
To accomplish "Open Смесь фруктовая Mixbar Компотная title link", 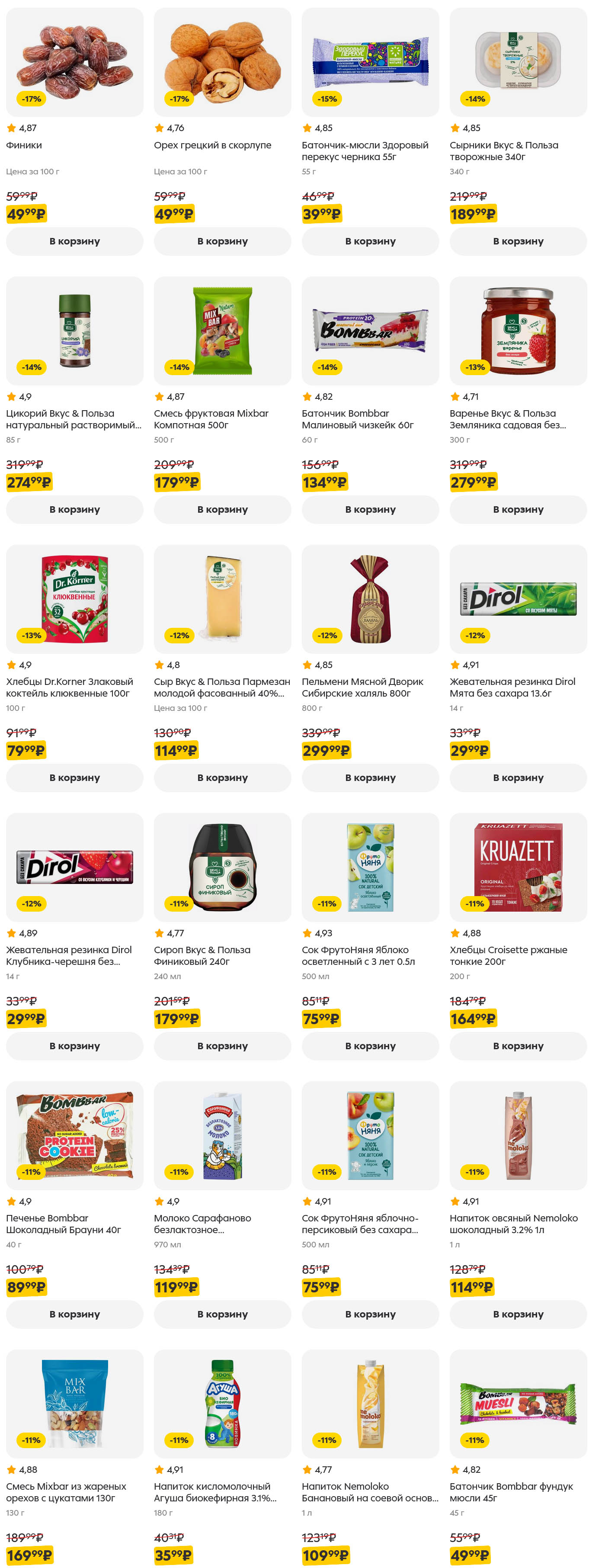I will pyautogui.click(x=211, y=419).
